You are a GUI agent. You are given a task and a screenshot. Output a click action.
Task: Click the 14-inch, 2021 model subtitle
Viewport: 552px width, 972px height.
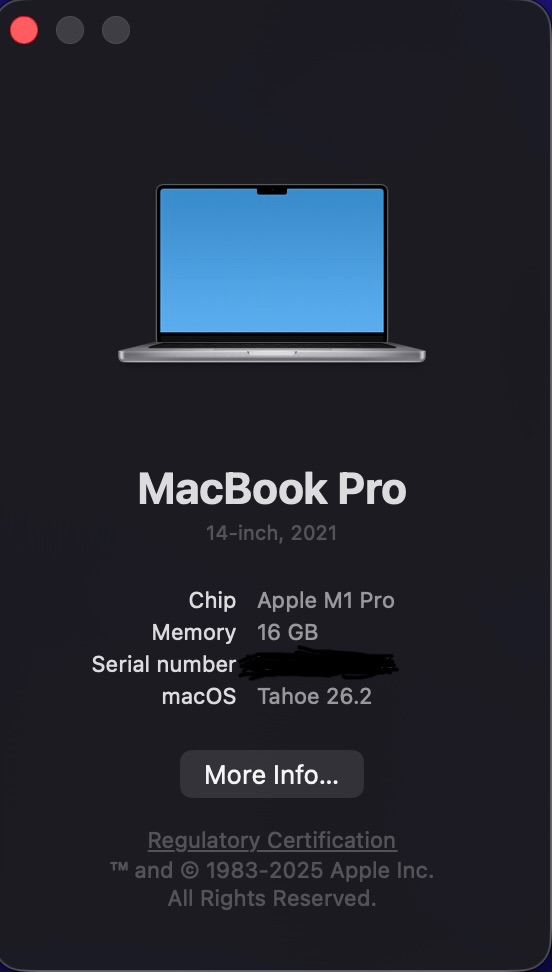pos(272,533)
